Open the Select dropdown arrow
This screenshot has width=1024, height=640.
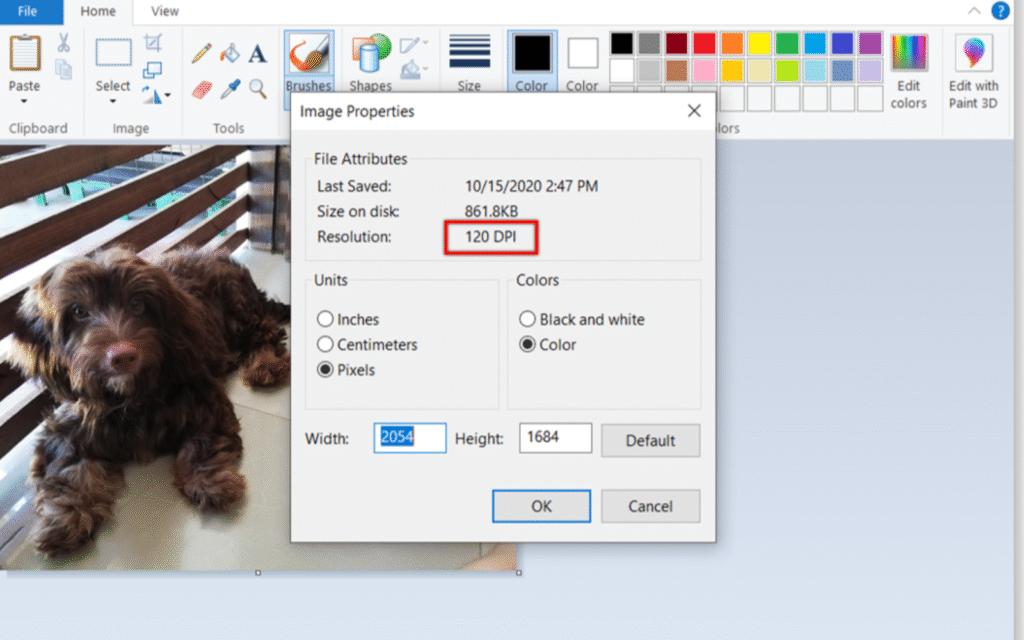coord(113,101)
